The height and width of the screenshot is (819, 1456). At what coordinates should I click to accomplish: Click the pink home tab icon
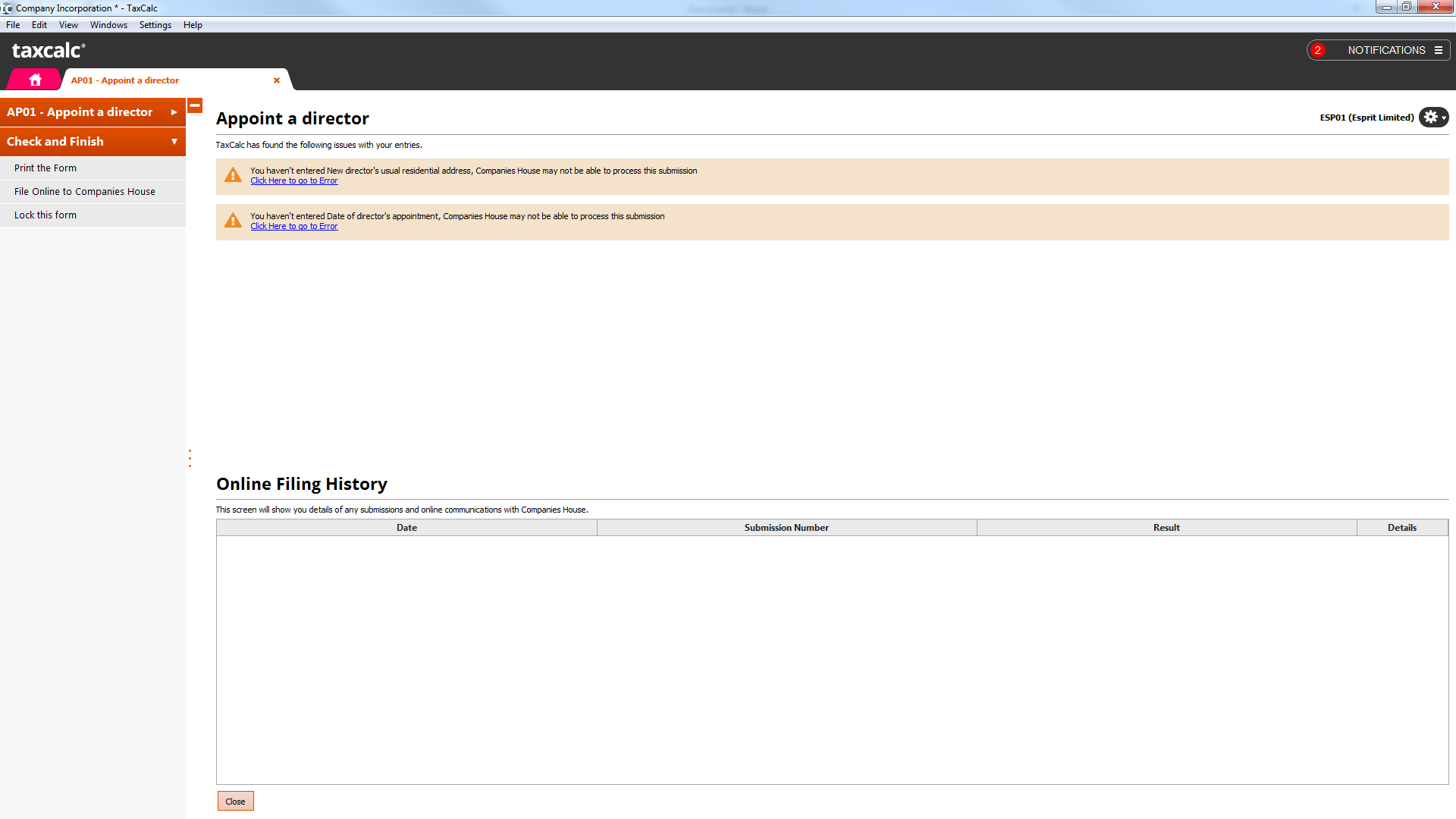tap(35, 80)
